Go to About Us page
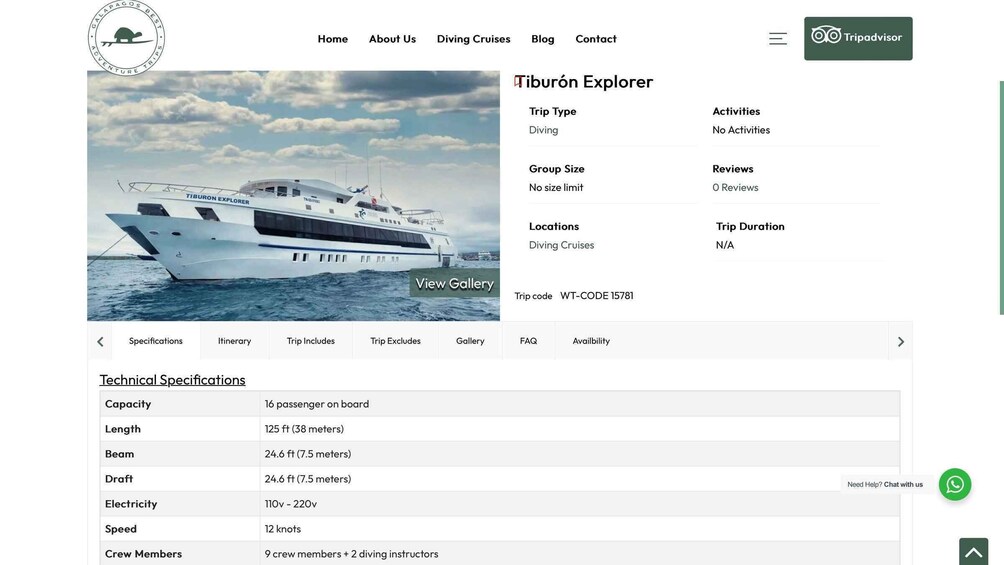 pos(392,39)
